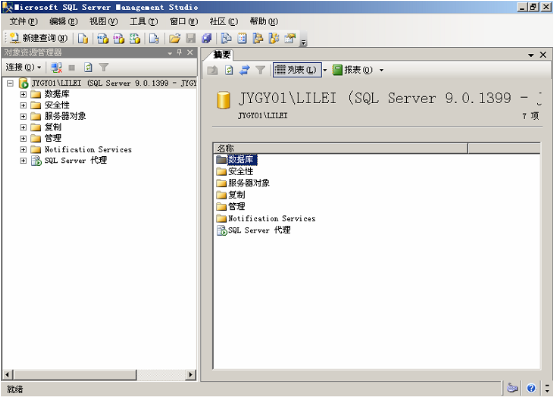
Task: Open the 报表 (Report) dropdown arrow
Action: coord(381,70)
